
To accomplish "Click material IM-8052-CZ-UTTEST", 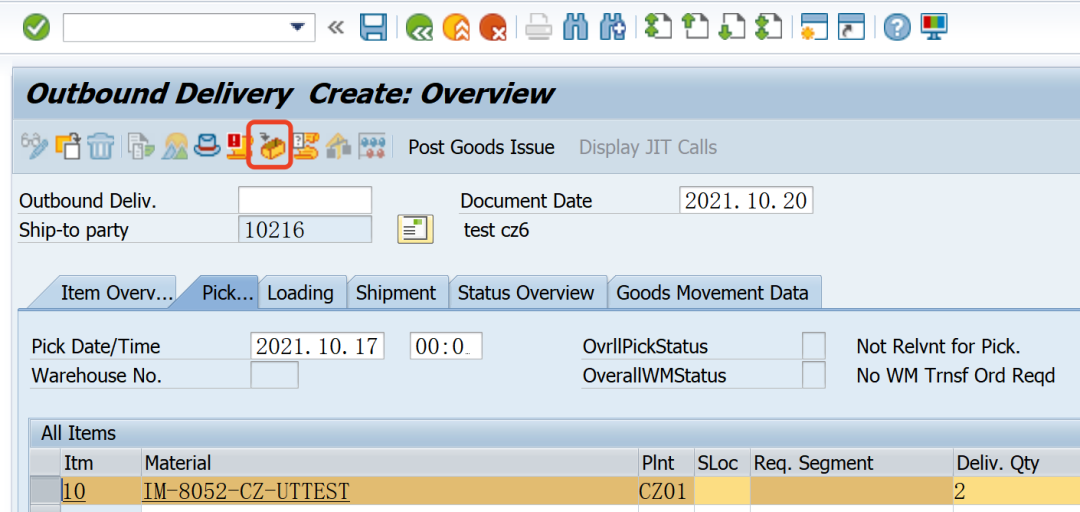I will (x=246, y=491).
